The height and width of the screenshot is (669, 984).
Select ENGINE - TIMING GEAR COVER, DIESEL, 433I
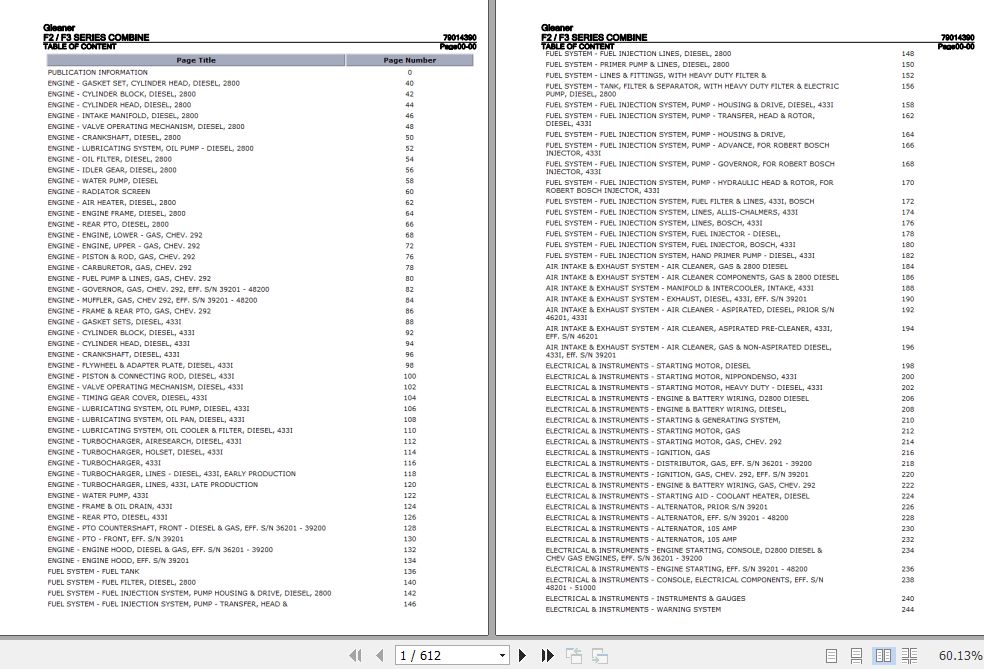click(x=127, y=398)
